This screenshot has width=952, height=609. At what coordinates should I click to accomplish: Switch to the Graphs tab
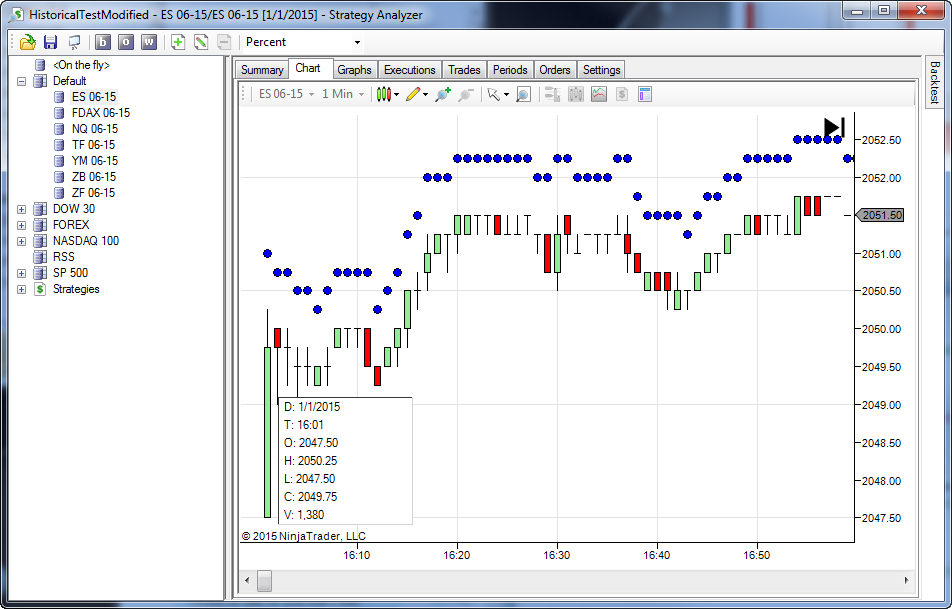point(355,70)
